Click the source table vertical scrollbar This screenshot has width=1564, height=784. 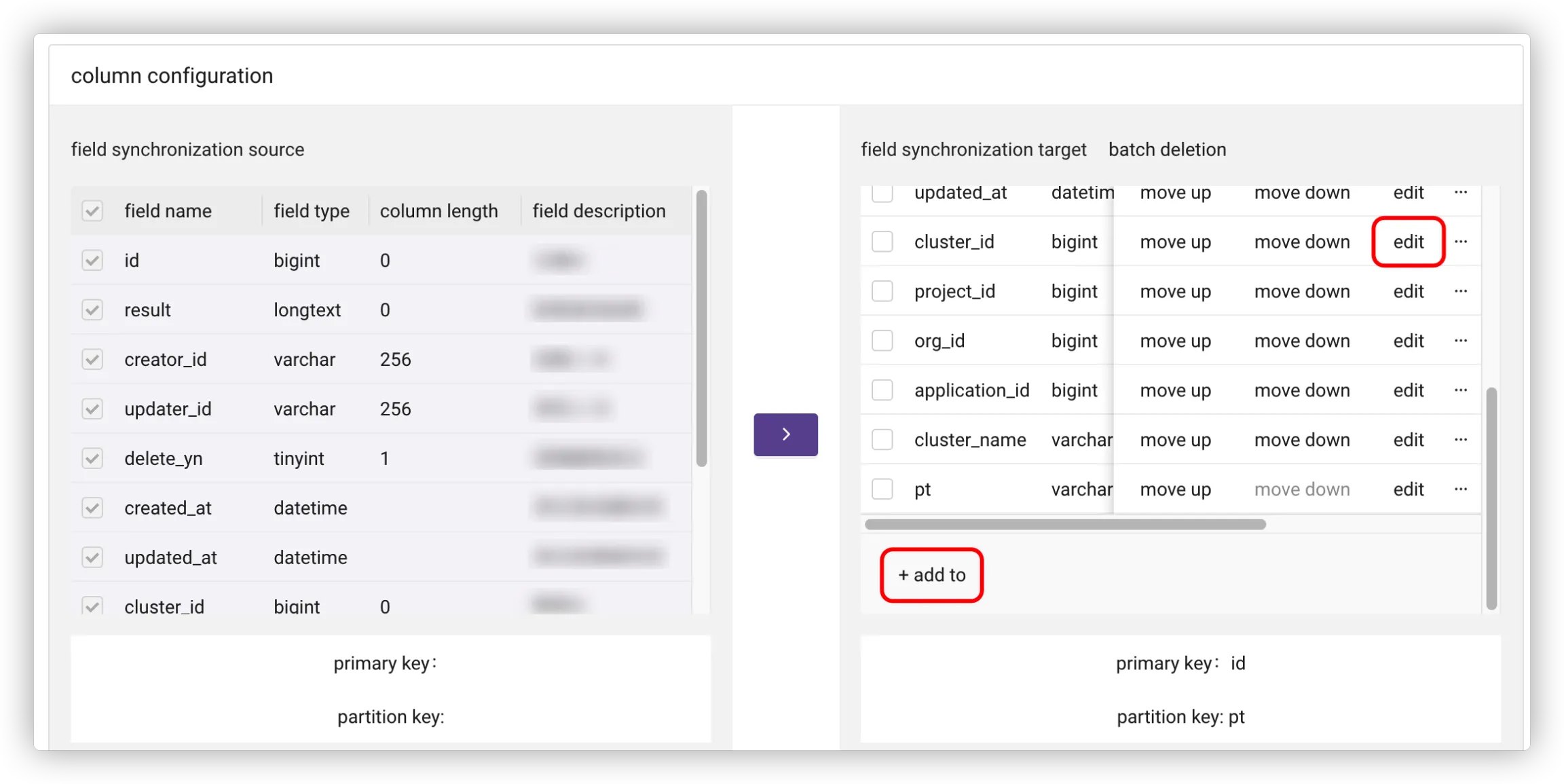click(x=701, y=329)
